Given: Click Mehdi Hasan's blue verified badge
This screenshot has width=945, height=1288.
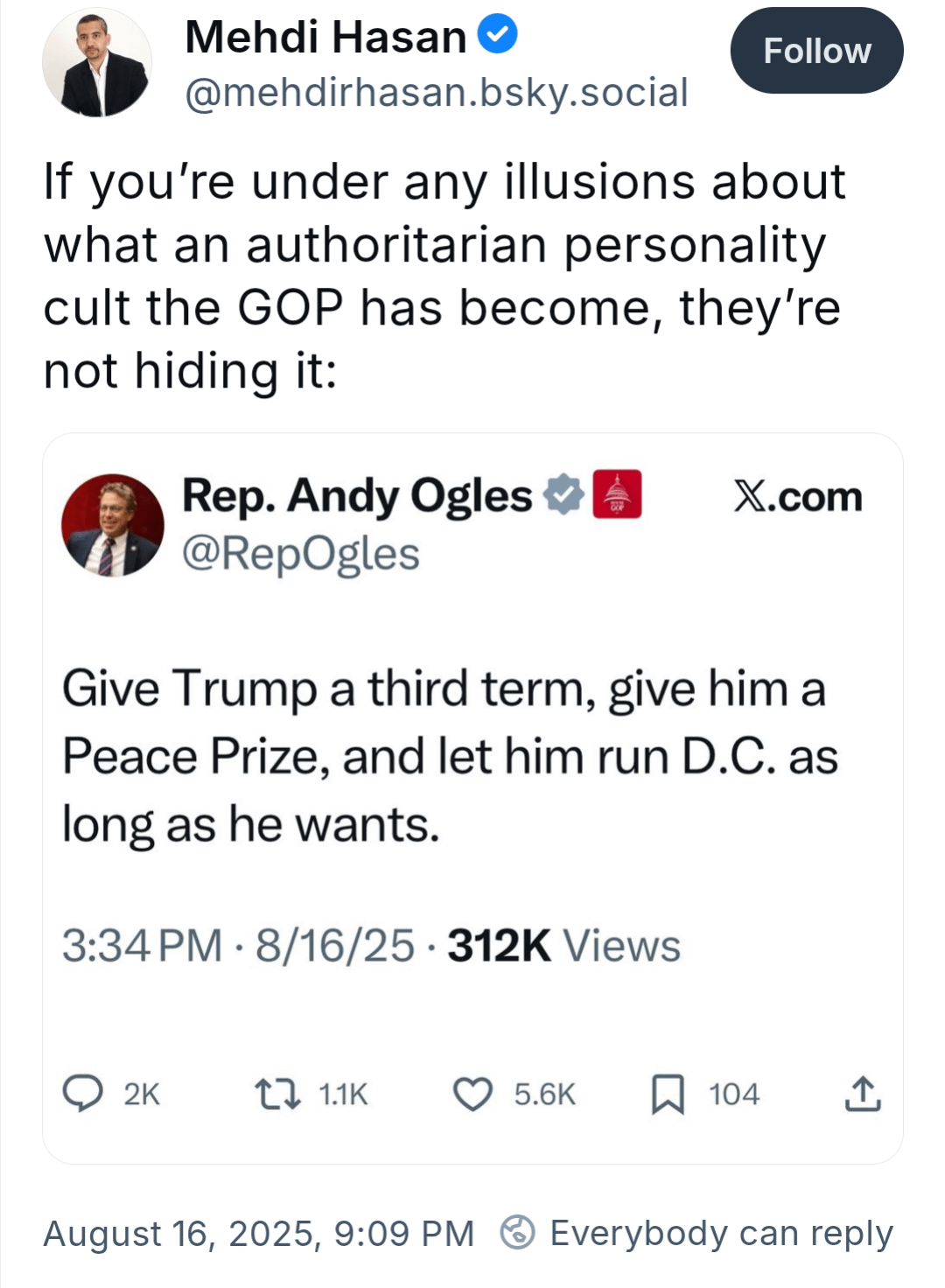Looking at the screenshot, I should [x=498, y=35].
